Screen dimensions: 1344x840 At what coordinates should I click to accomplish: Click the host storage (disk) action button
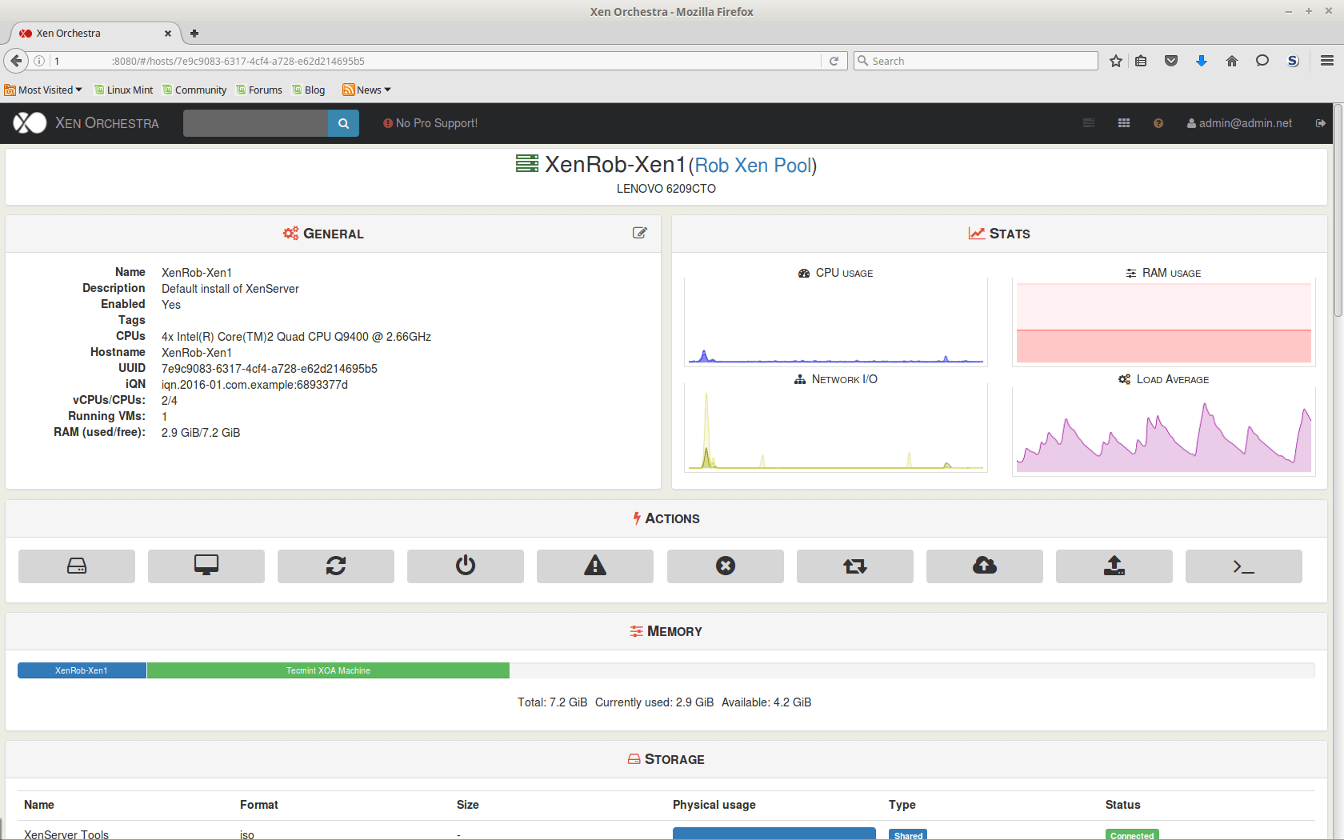[77, 566]
